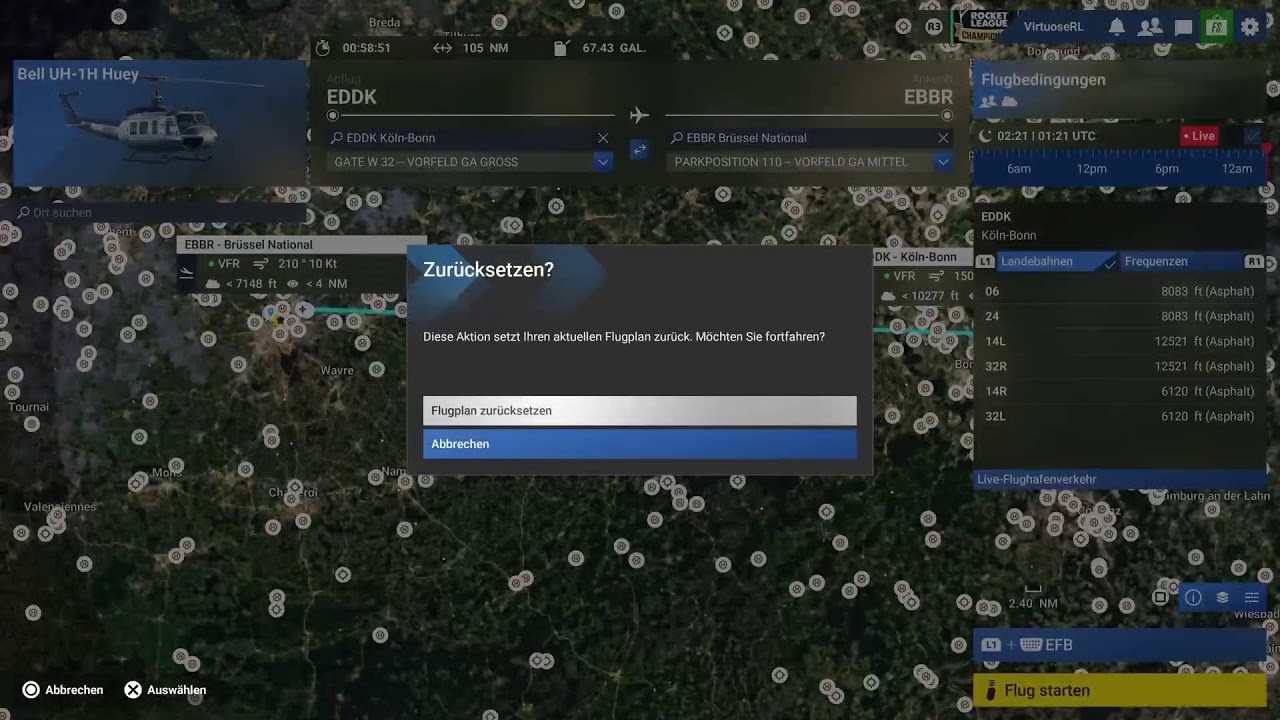1280x720 pixels.
Task: Click the Auswählen hint with X icon
Action: pyautogui.click(x=165, y=690)
